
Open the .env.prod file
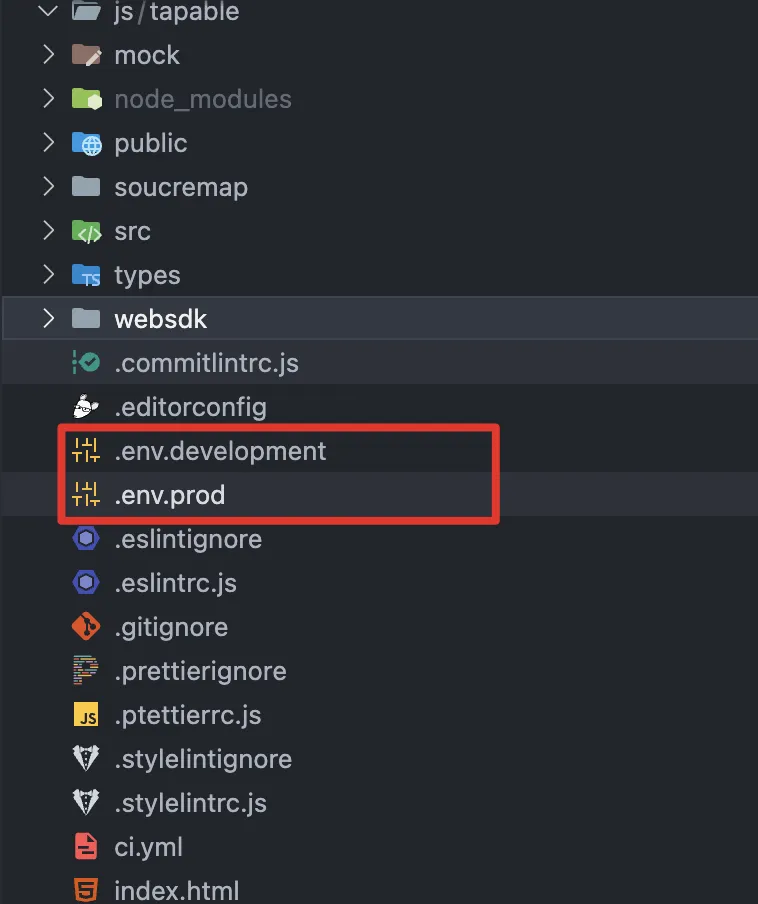point(169,495)
